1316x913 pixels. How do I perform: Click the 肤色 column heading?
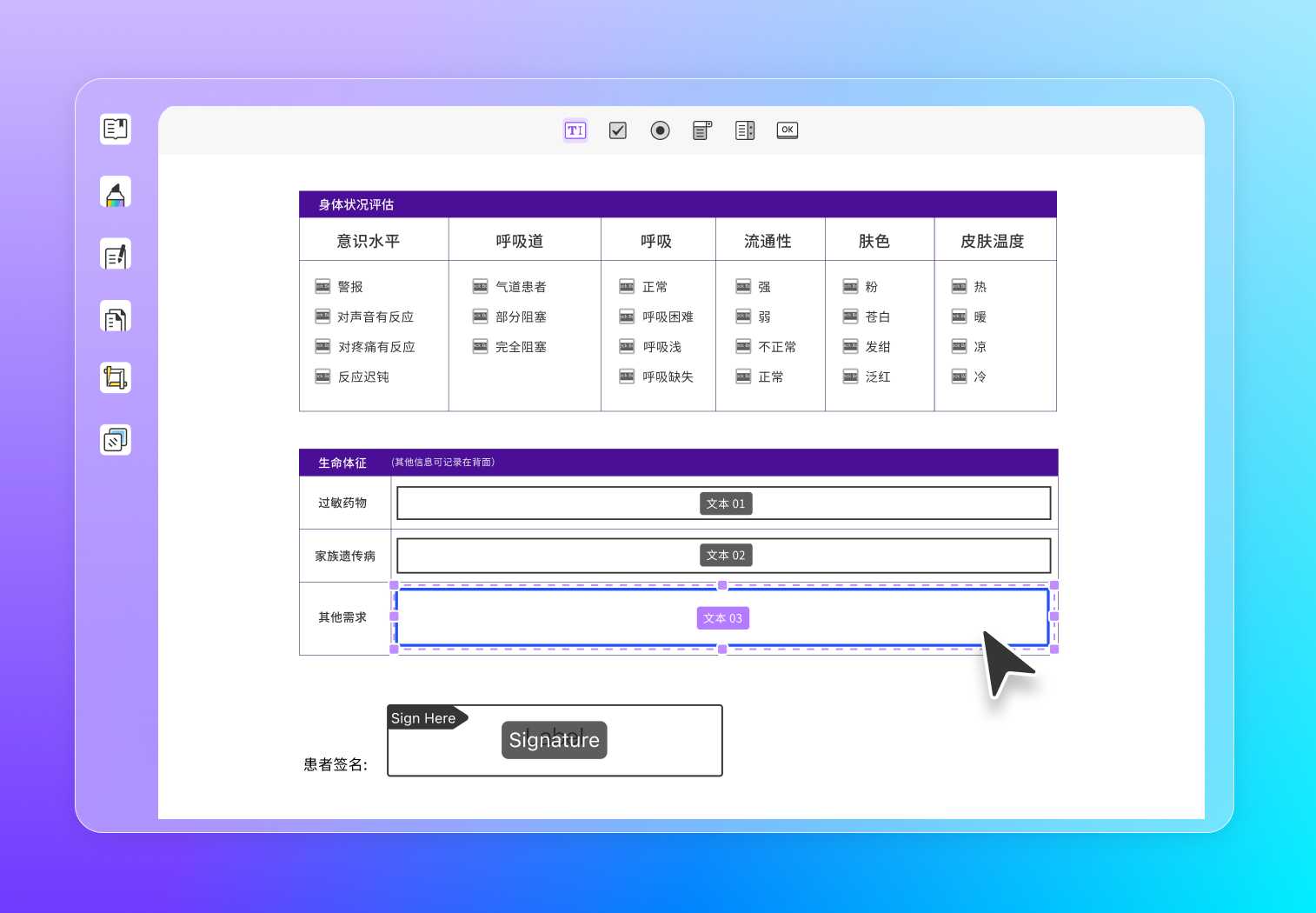pyautogui.click(x=874, y=241)
